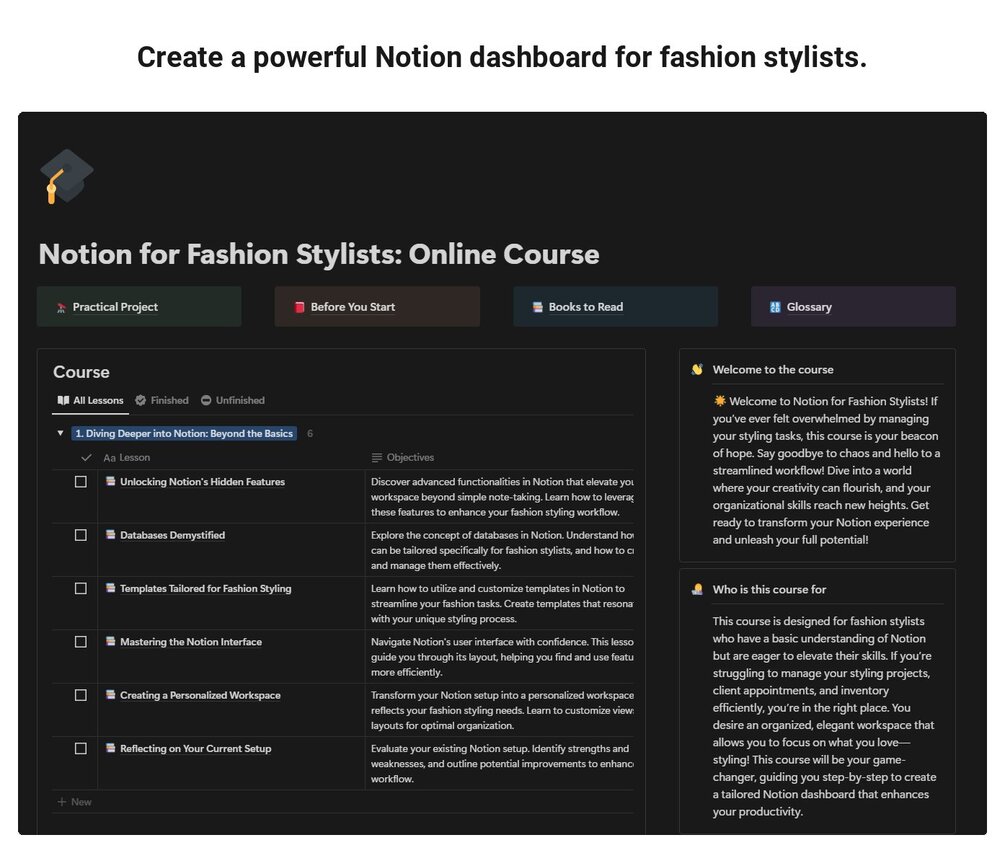The width and height of the screenshot is (1005, 853).
Task: Check the Unlocking Notion's Hidden Features lesson
Action: 81,482
